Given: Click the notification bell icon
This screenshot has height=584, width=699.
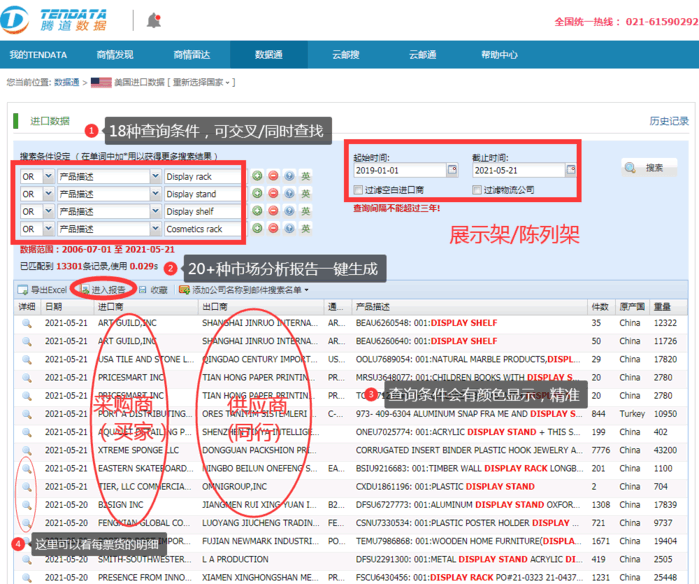Looking at the screenshot, I should coord(154,21).
